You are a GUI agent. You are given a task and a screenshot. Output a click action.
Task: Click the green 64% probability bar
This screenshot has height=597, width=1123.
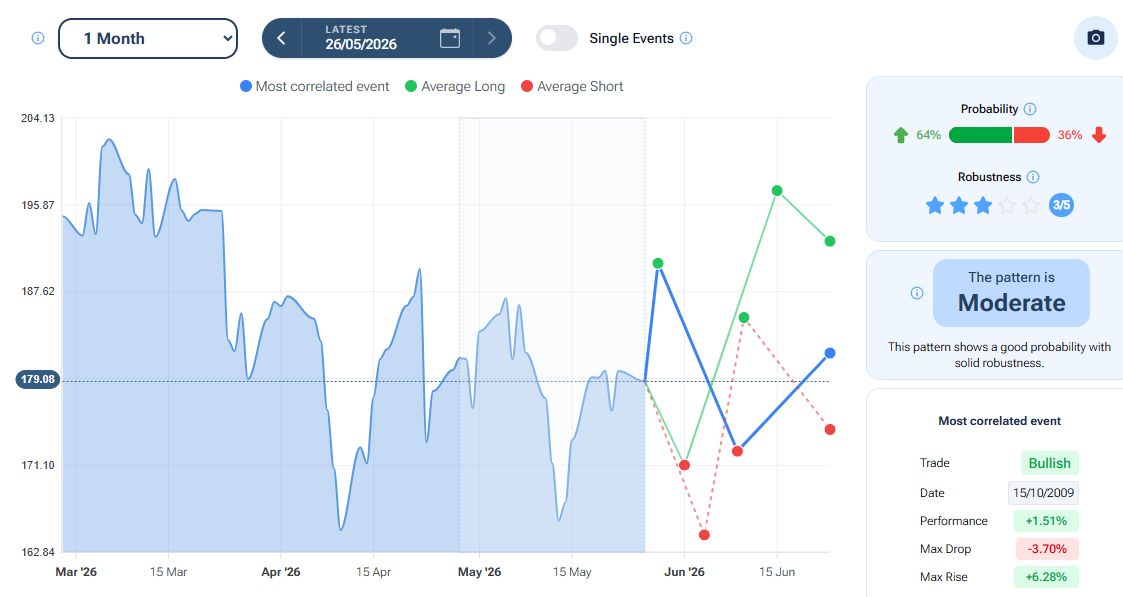(980, 135)
